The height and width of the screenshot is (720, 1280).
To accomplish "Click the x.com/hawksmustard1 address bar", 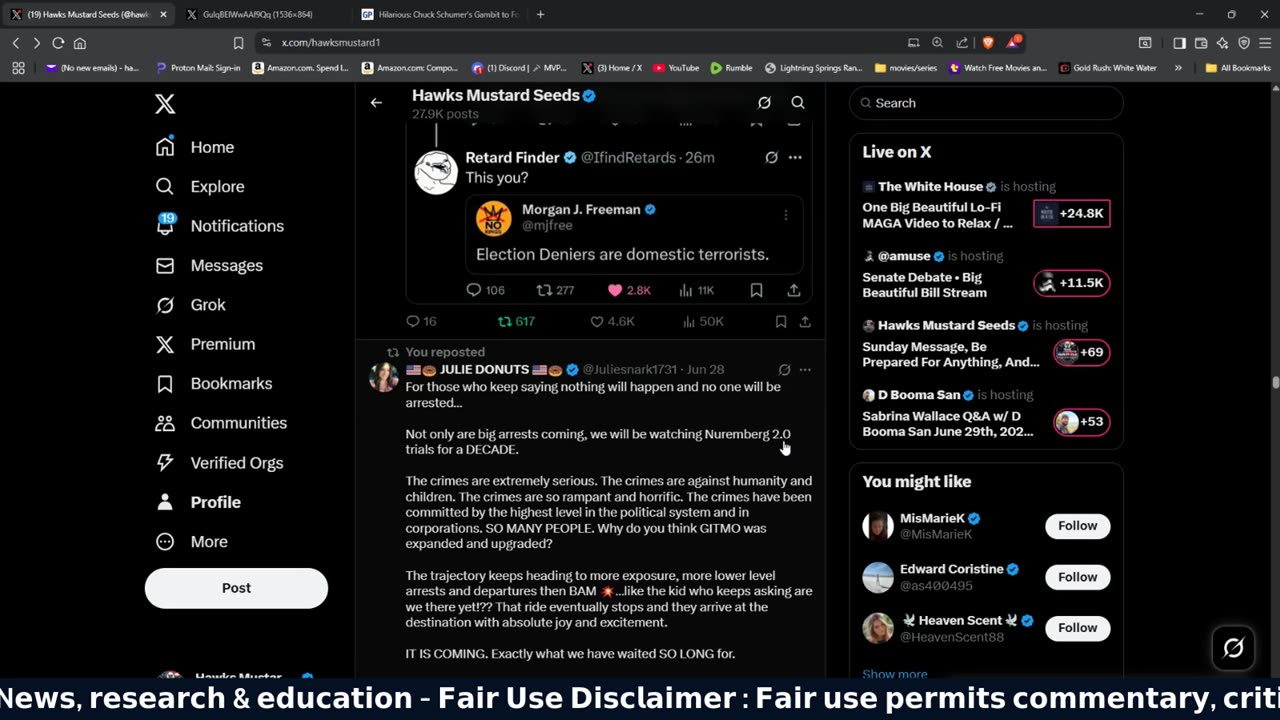I will pyautogui.click(x=580, y=43).
